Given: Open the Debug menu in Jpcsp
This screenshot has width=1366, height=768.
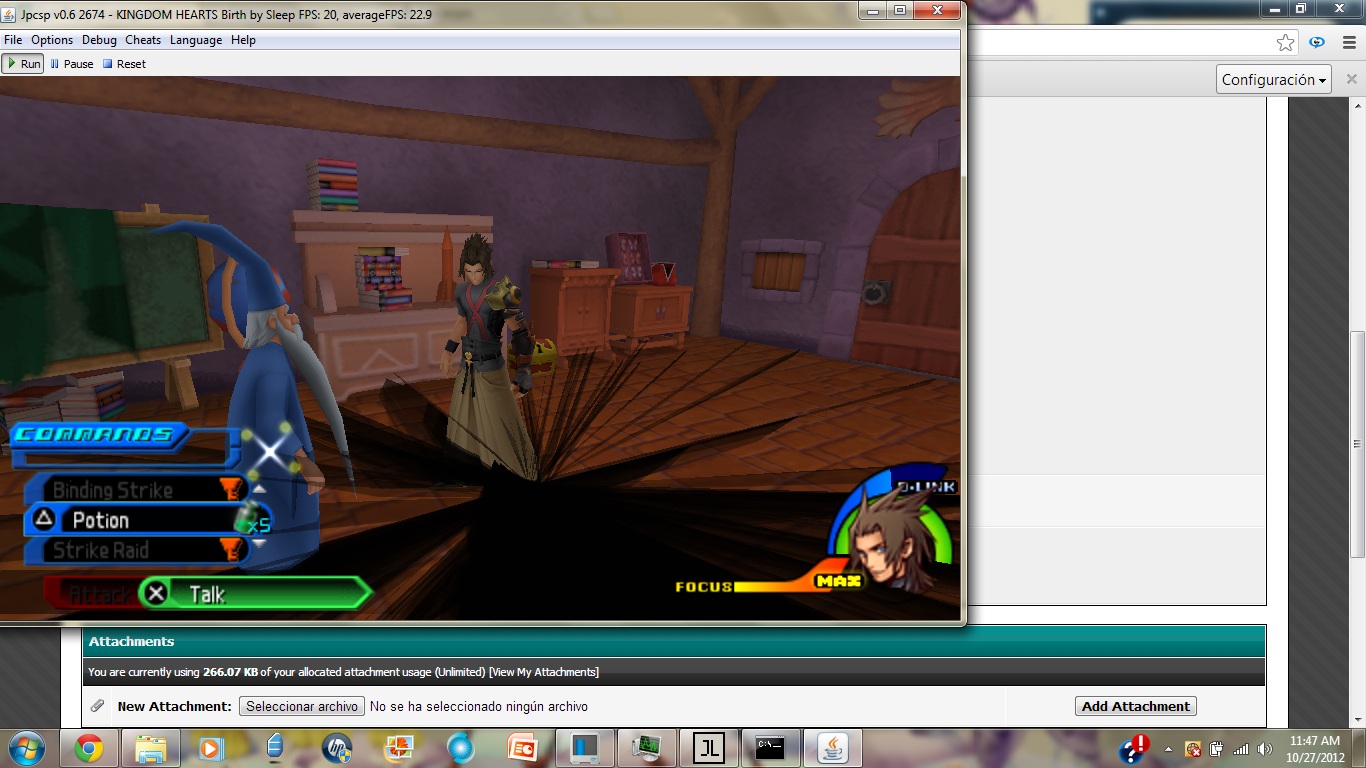Looking at the screenshot, I should click(99, 40).
